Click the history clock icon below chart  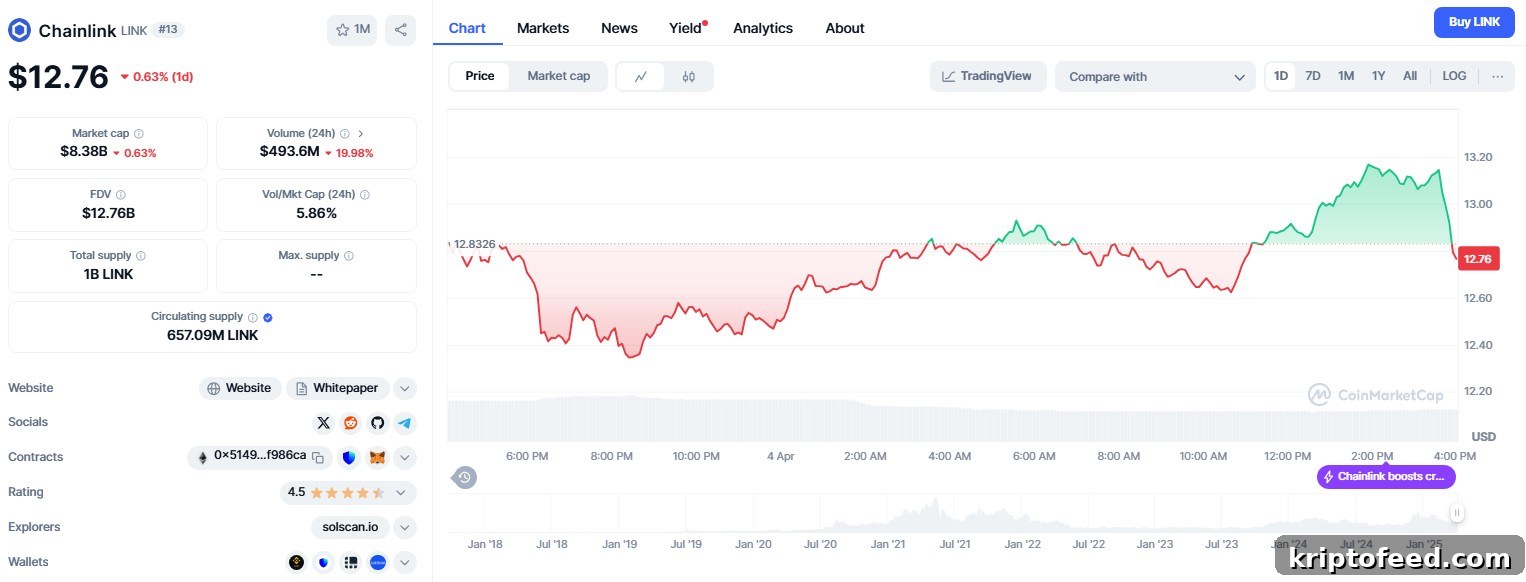point(464,478)
